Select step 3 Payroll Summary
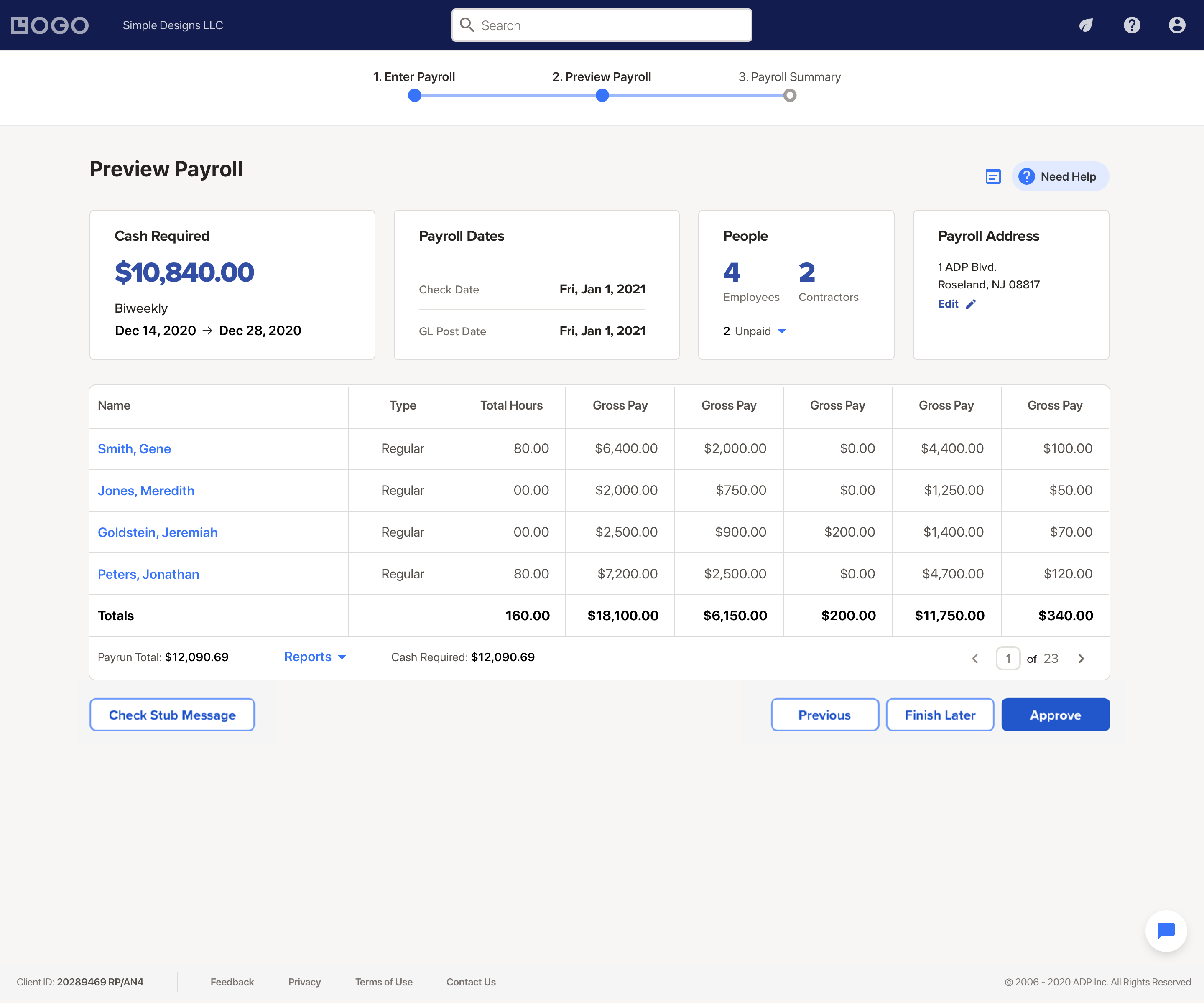 point(789,77)
